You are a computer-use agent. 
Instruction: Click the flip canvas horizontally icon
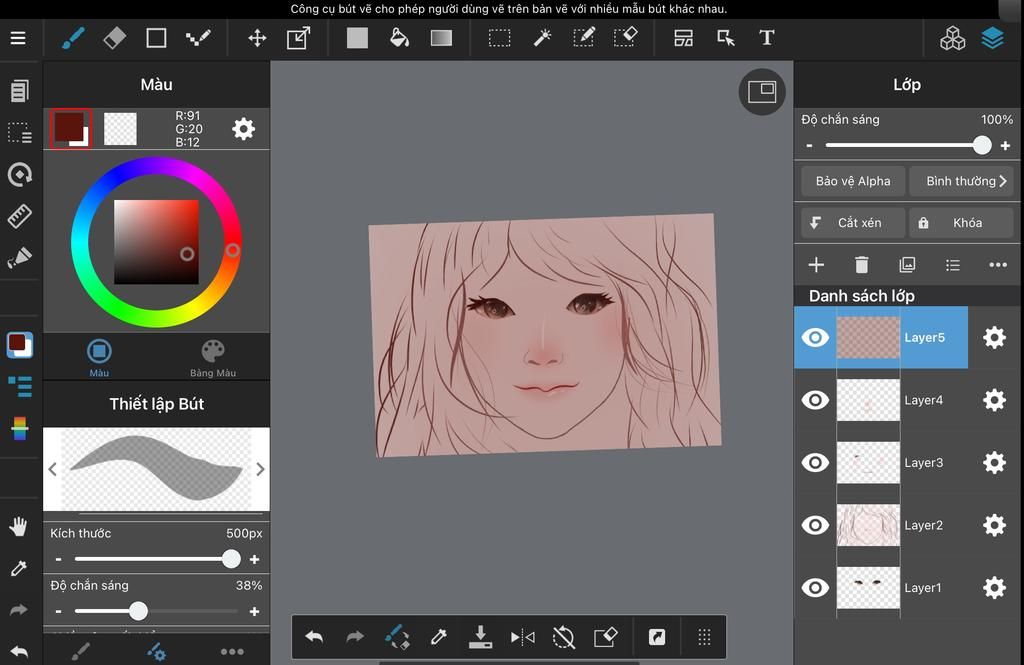[x=522, y=637]
